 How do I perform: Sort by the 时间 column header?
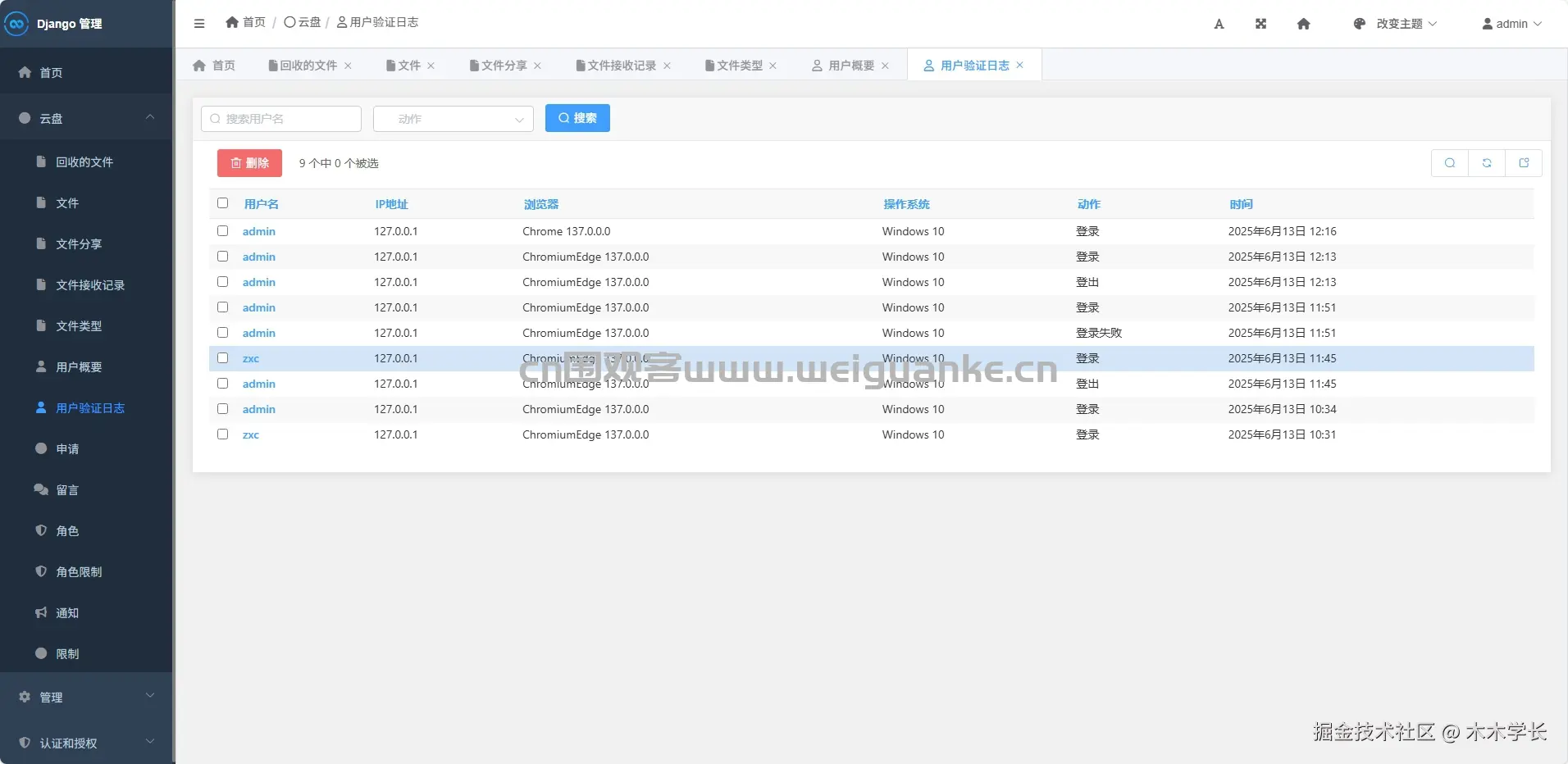(1241, 204)
